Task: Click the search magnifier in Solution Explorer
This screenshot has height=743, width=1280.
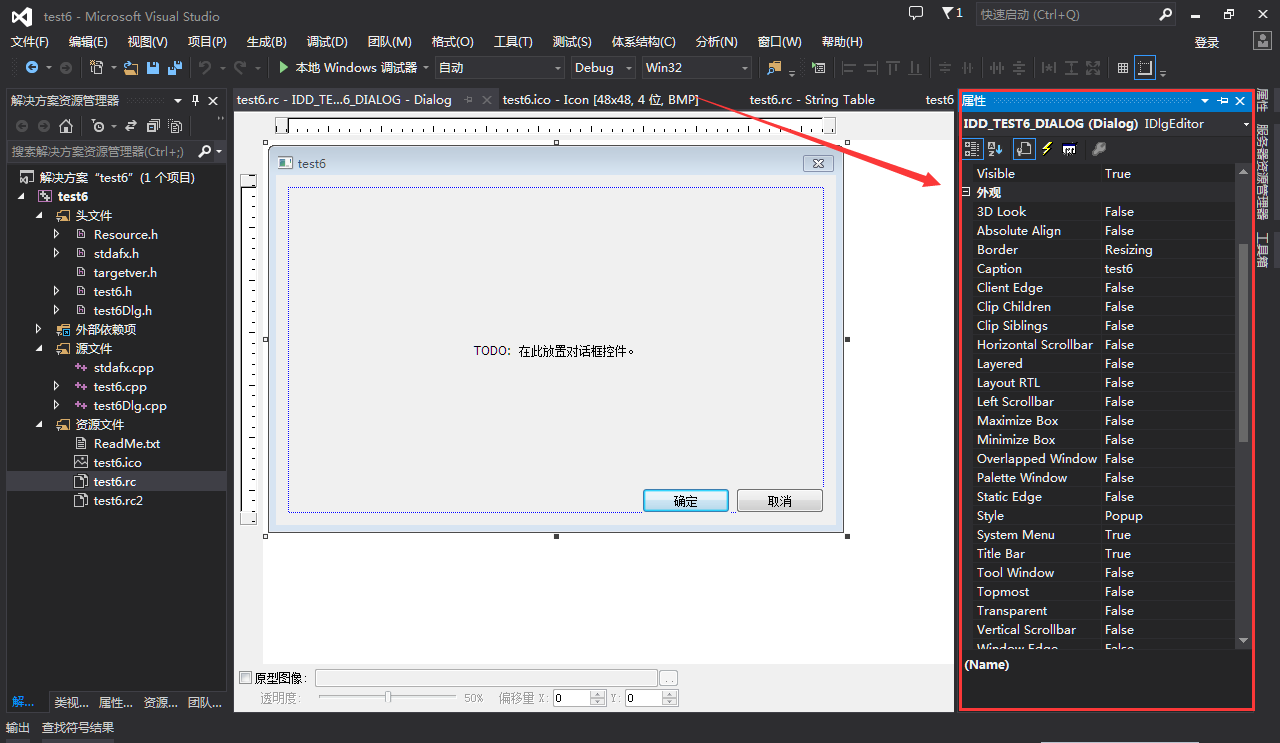Action: (205, 152)
